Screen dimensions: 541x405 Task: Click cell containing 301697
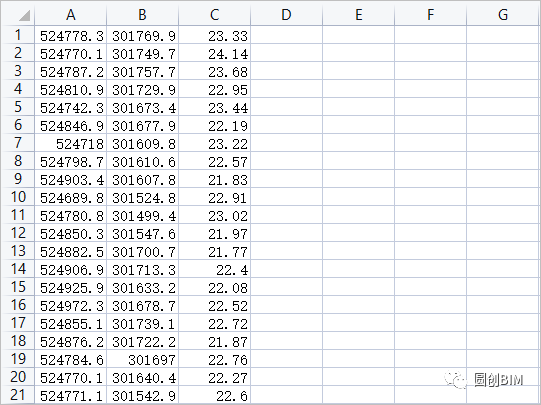pos(142,358)
